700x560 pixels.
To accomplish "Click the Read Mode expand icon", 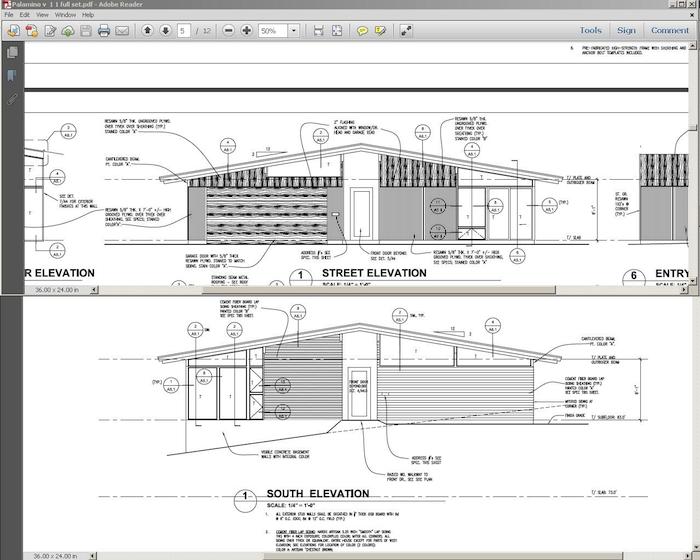I will click(406, 31).
